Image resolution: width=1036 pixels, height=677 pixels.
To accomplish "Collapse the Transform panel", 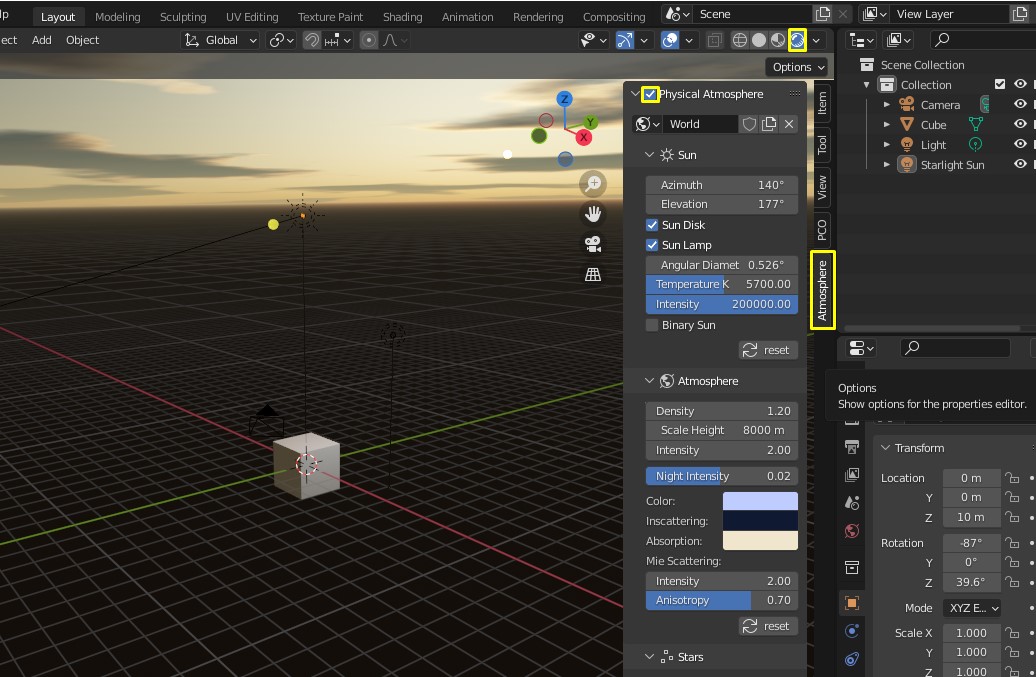I will click(885, 448).
